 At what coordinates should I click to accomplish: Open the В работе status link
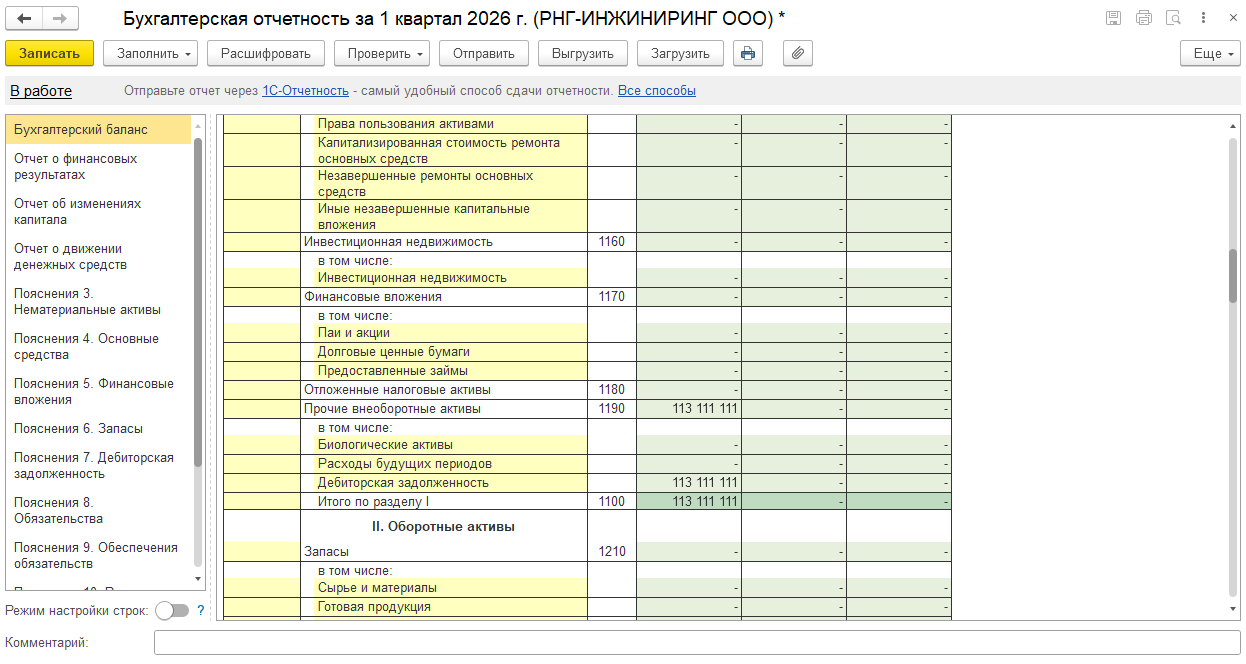pos(41,91)
